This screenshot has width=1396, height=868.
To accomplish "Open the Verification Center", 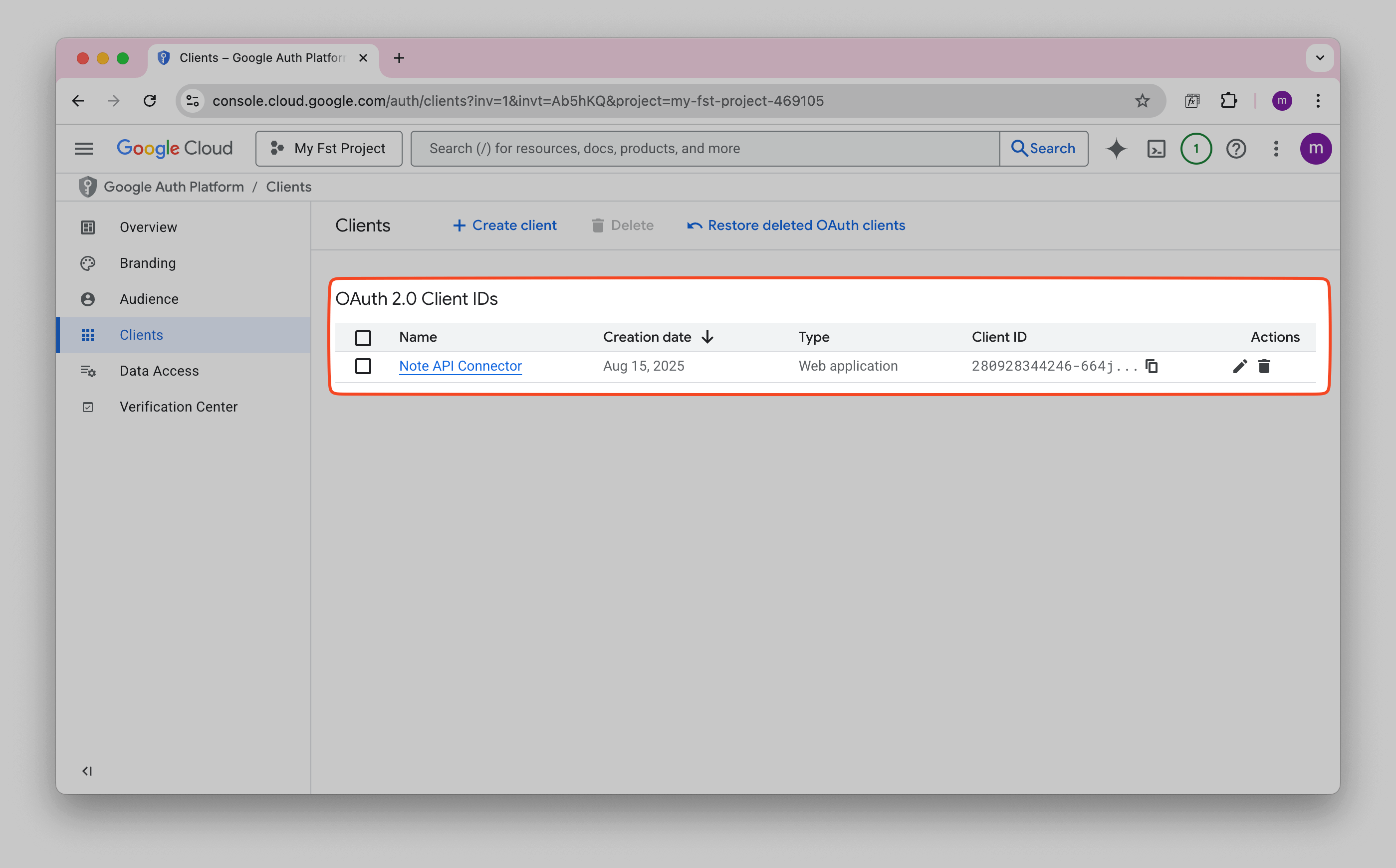I will (179, 407).
